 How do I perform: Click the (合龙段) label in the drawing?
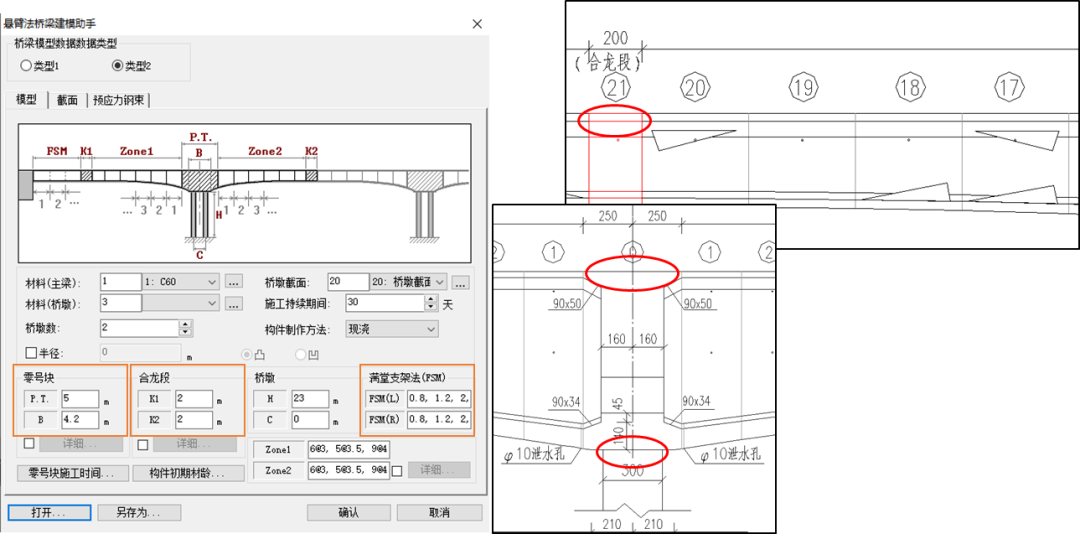(x=606, y=65)
